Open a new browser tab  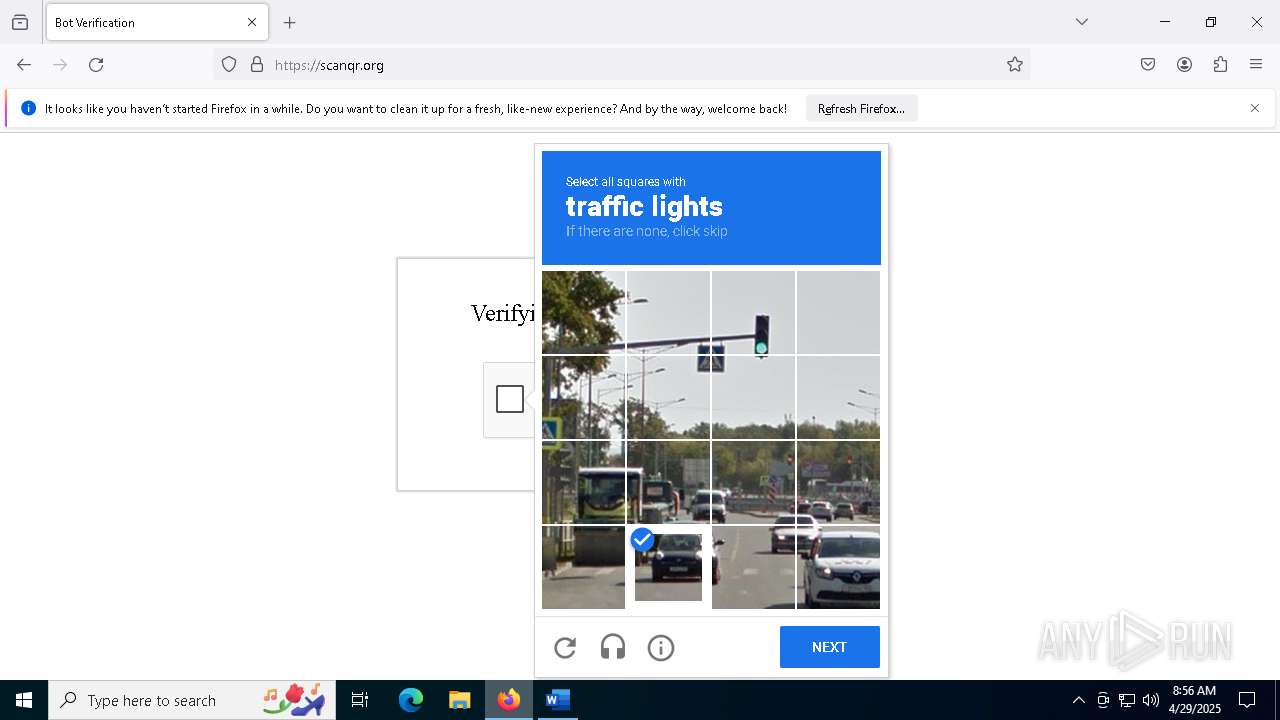click(290, 22)
